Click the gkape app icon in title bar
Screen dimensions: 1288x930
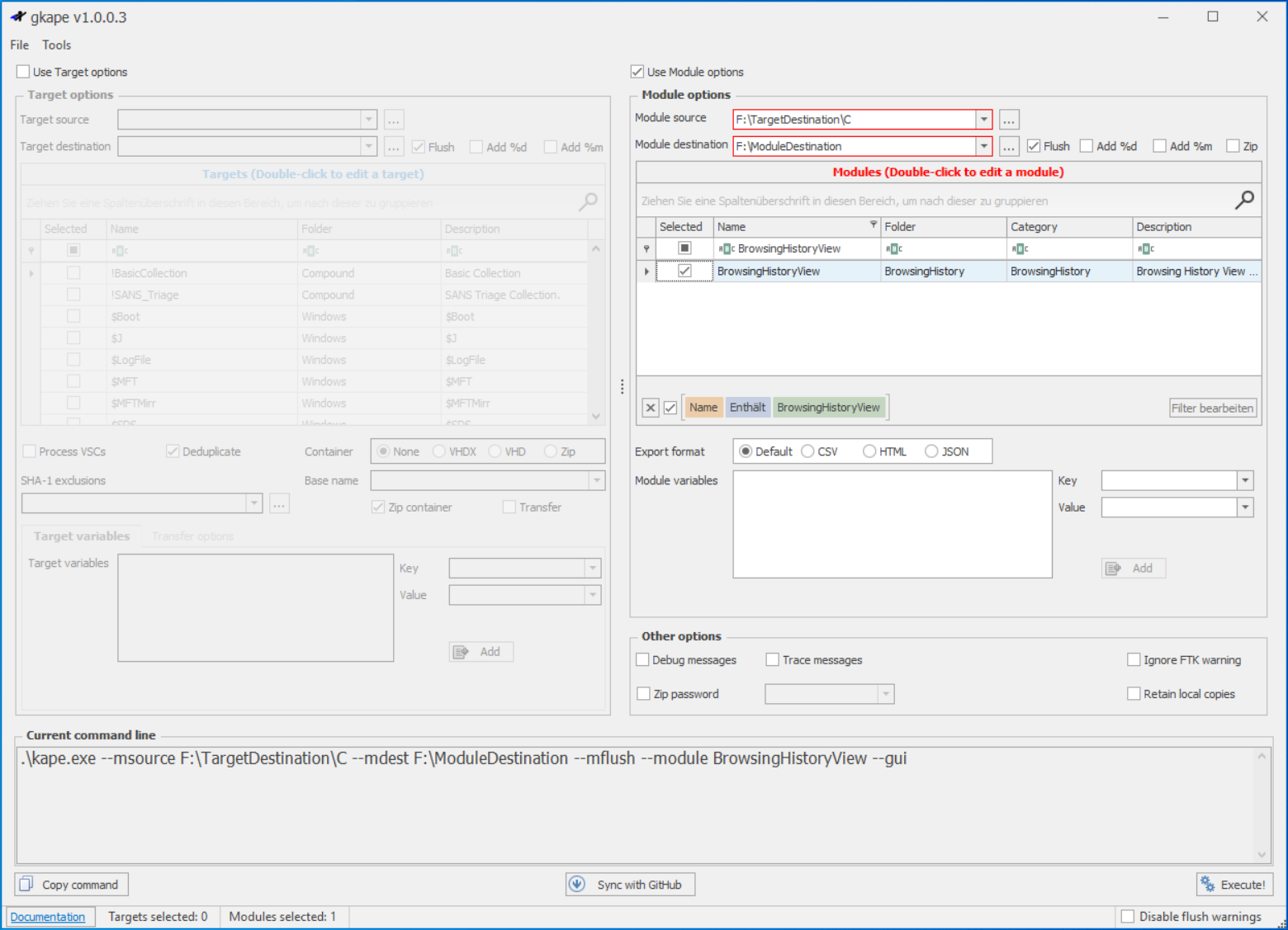pos(18,17)
